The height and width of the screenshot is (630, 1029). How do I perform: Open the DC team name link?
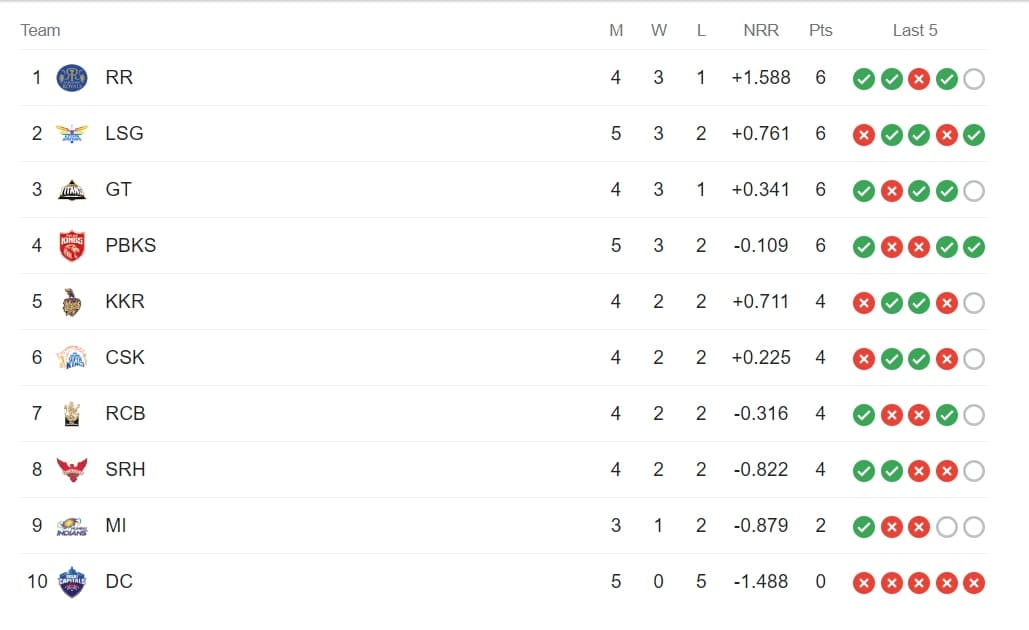[119, 581]
